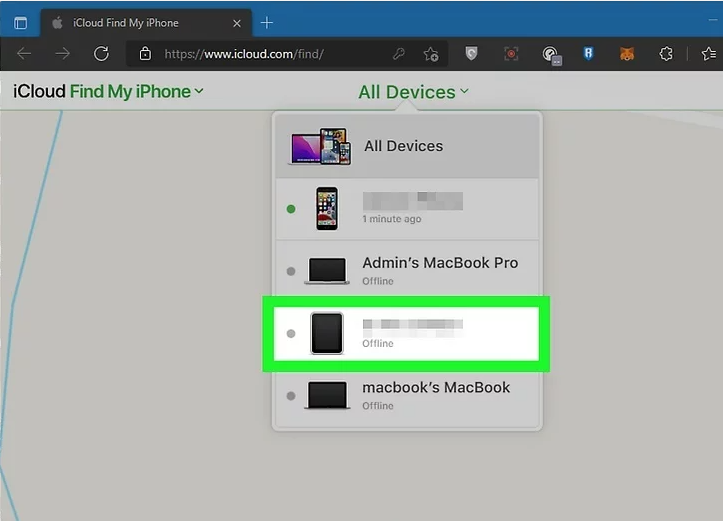Open the Bitwarden shield extension
Image resolution: width=723 pixels, height=521 pixels.
click(588, 54)
